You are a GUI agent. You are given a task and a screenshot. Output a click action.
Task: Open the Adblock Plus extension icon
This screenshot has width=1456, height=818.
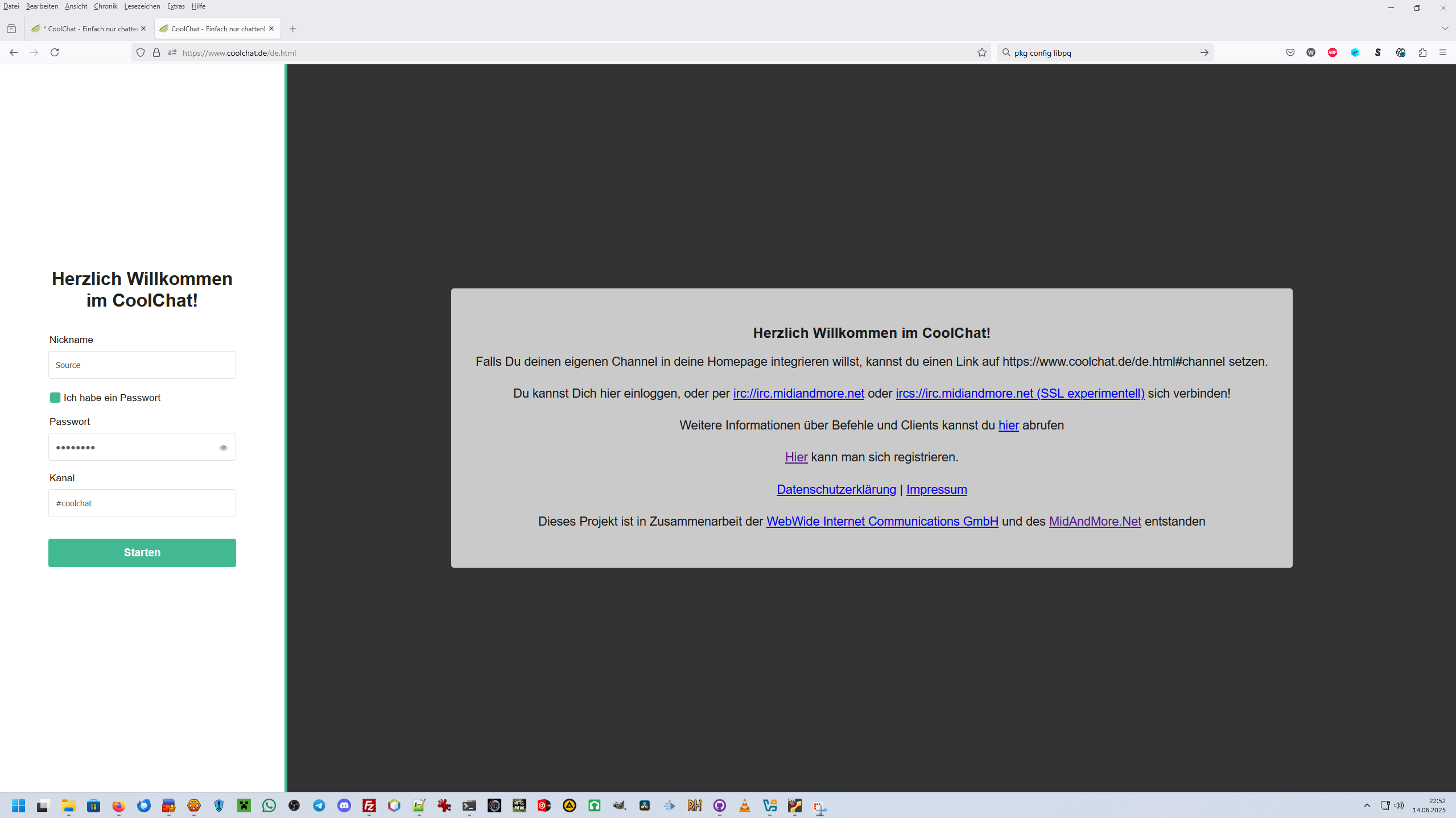pos(1333,52)
